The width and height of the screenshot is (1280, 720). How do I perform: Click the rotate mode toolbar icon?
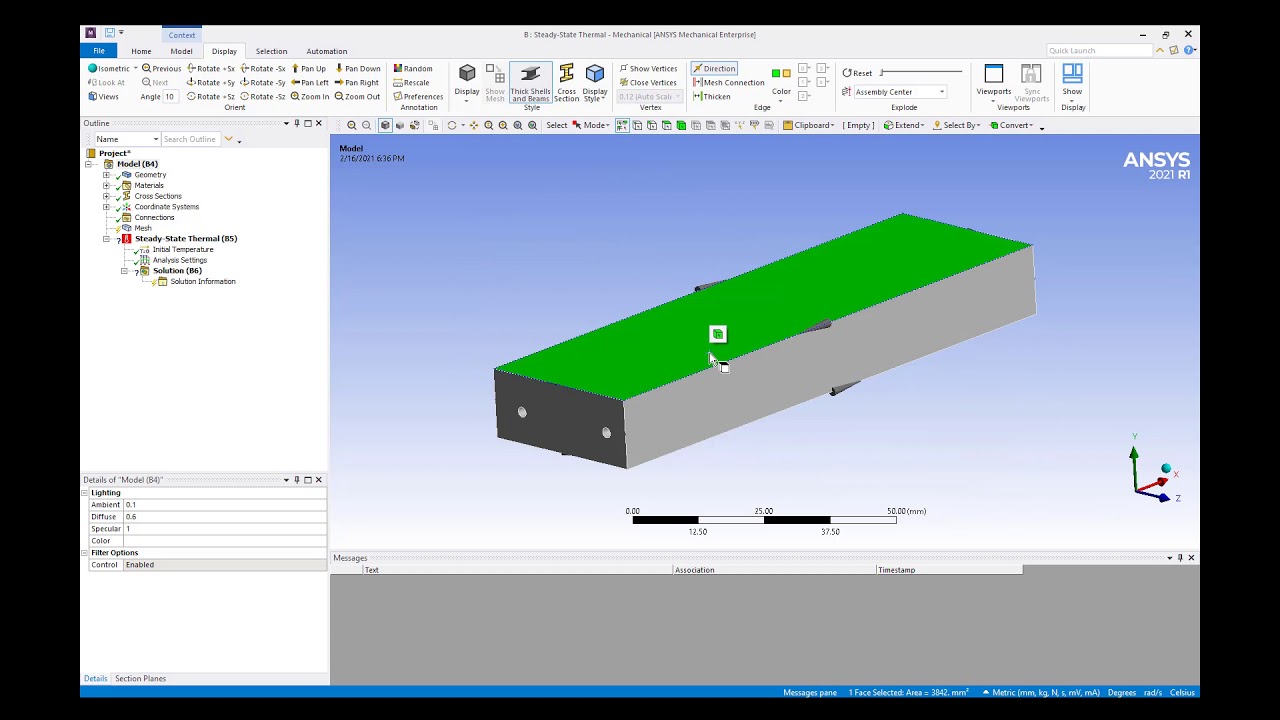pos(452,125)
